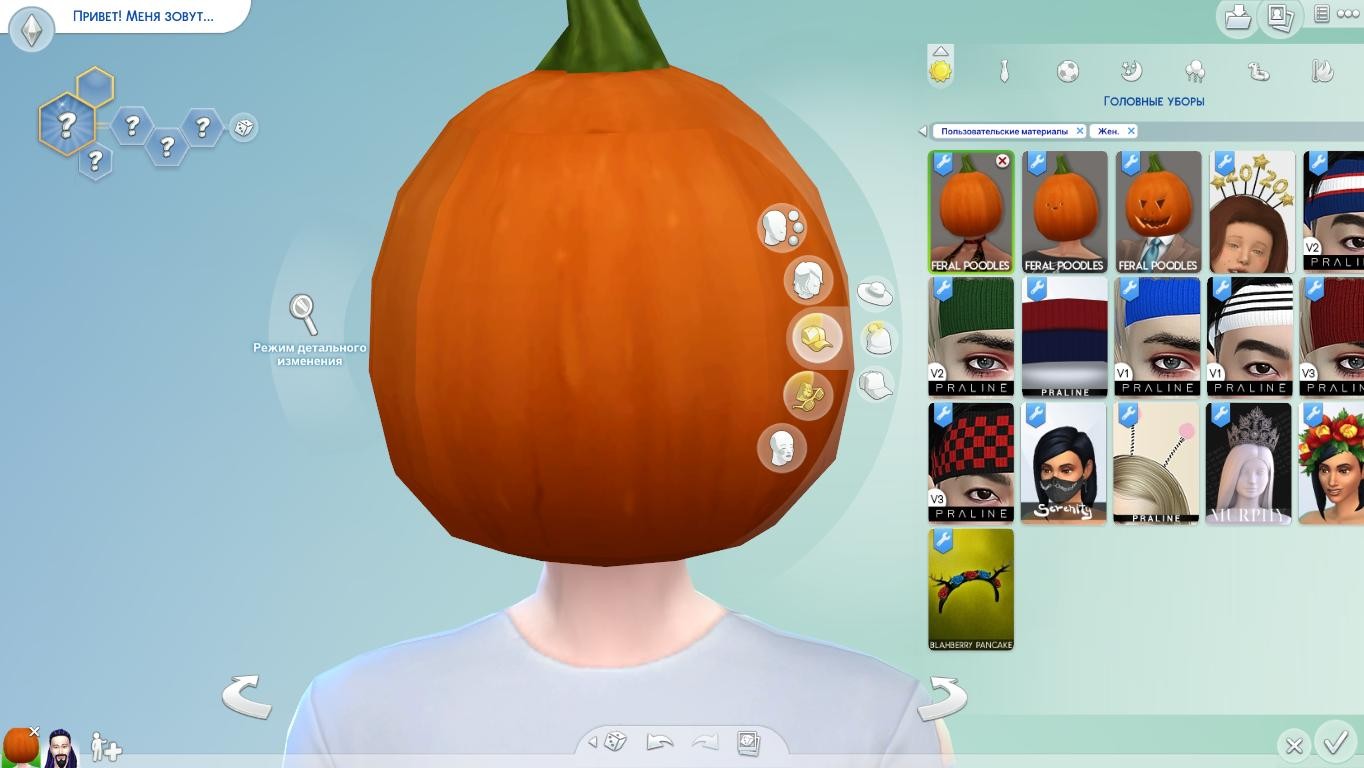This screenshot has height=768, width=1364.
Task: Remove the Пользовательские материалы filter tag
Action: tap(1080, 131)
